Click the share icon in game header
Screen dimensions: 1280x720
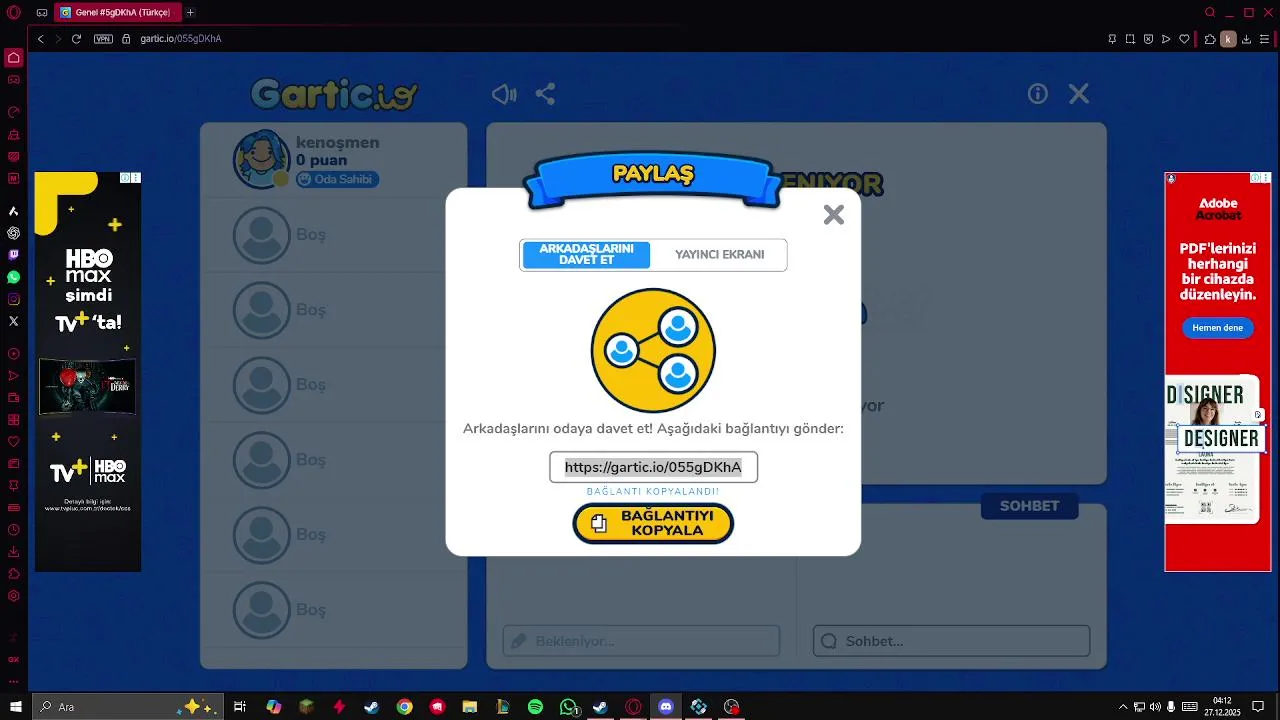coord(545,94)
